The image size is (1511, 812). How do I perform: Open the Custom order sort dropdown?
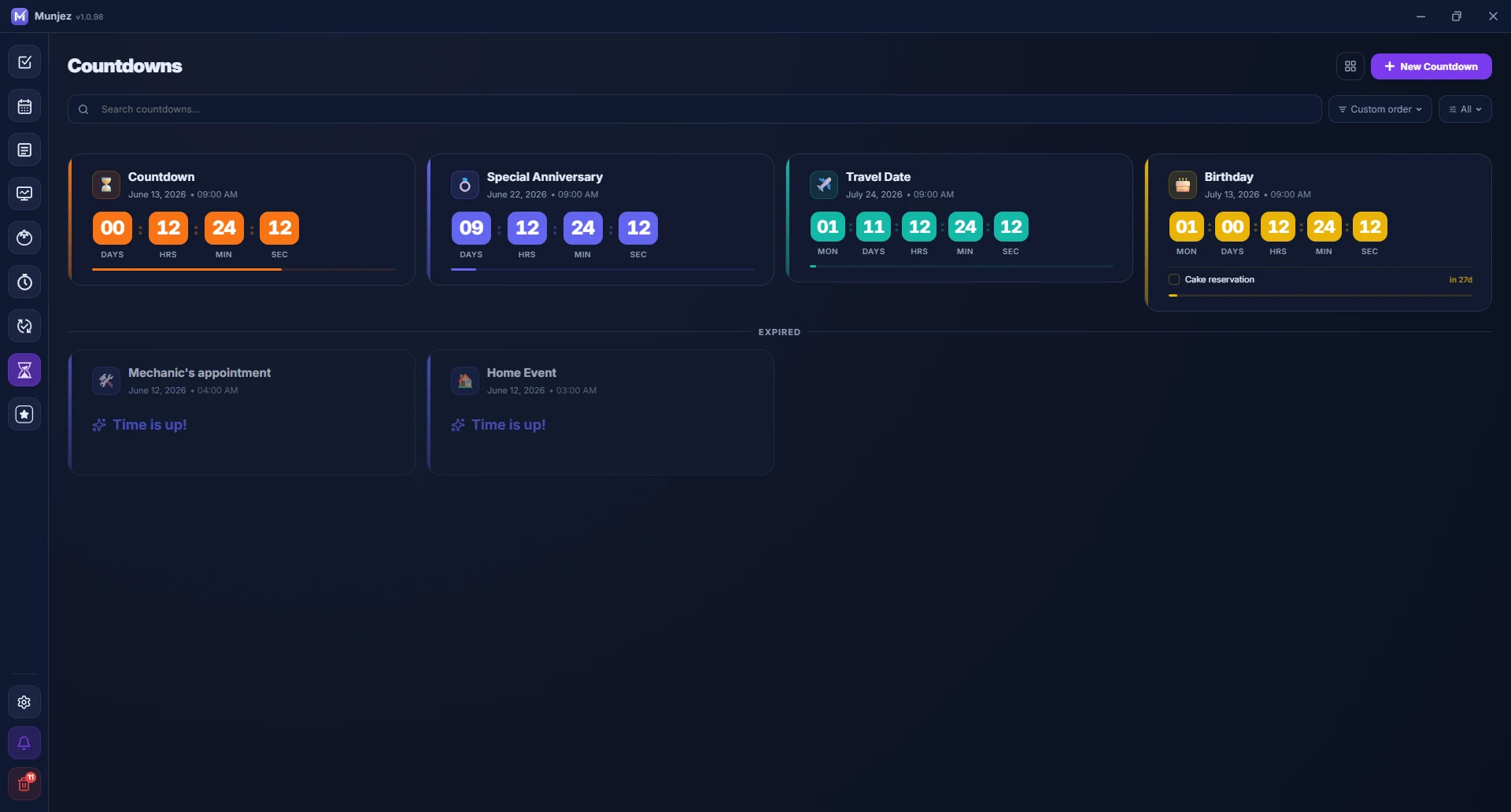(1380, 109)
